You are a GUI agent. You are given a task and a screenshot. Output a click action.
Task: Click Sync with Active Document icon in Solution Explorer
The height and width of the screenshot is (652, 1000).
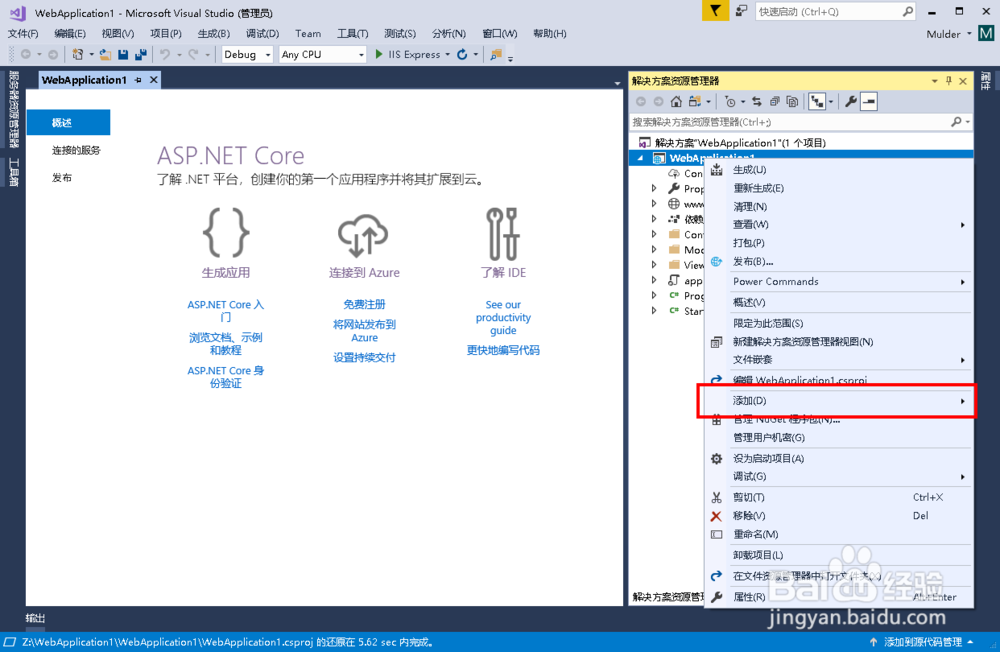coord(756,100)
